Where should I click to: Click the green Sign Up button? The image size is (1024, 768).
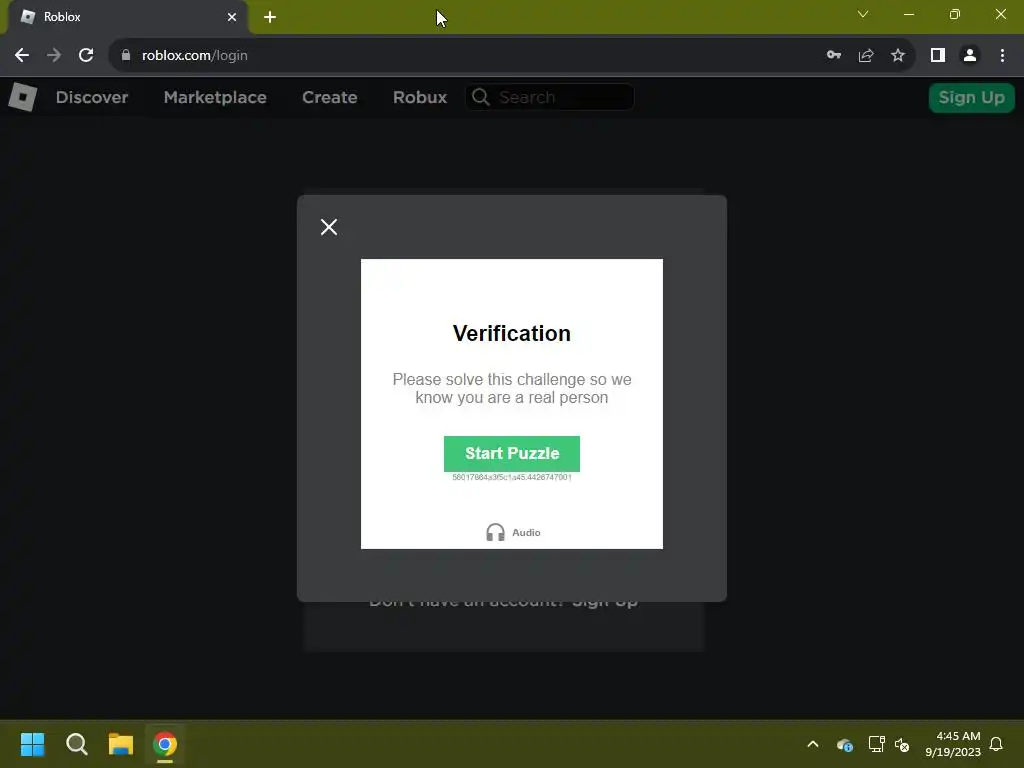(x=971, y=97)
